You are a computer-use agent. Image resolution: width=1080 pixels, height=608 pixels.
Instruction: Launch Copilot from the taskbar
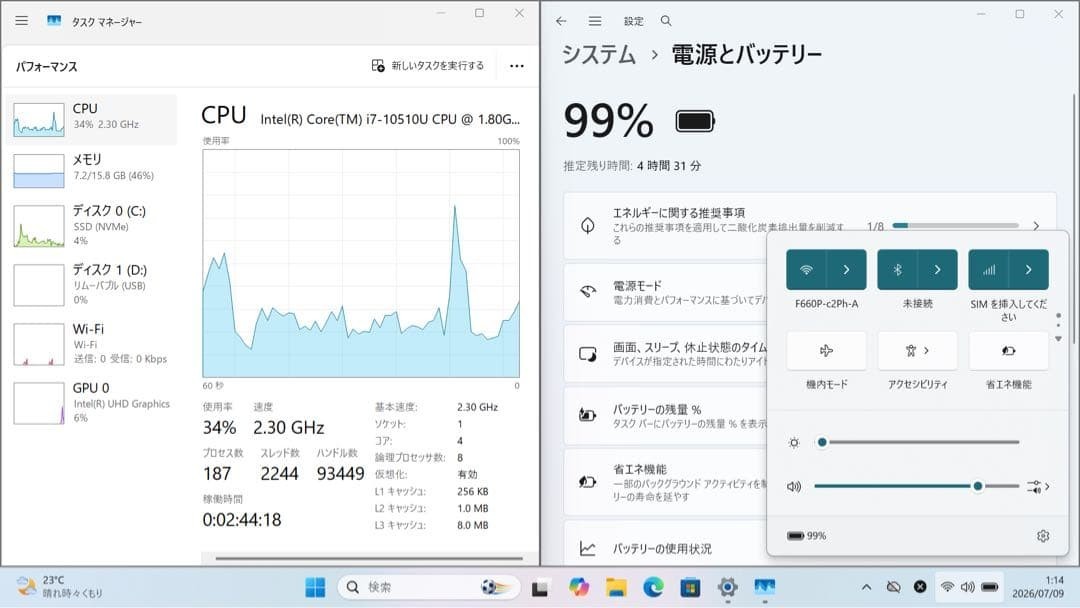pyautogui.click(x=579, y=587)
